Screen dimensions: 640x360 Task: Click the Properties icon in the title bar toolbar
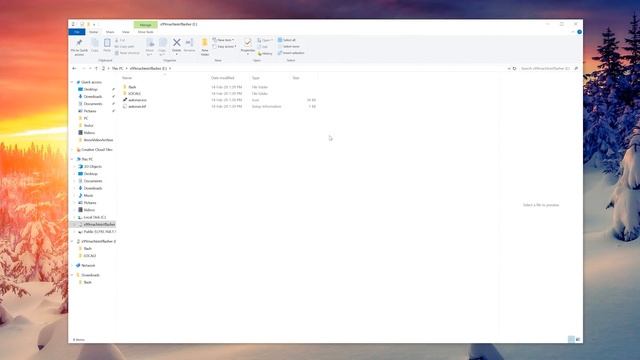point(82,24)
